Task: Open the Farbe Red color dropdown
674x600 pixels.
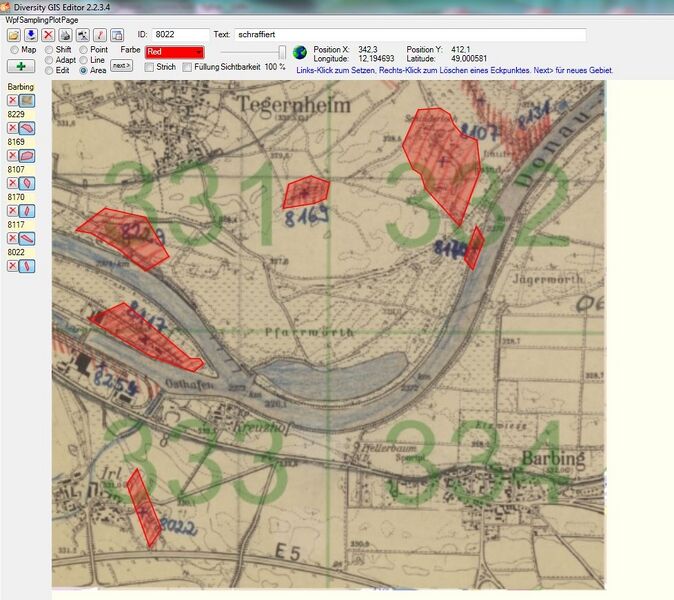Action: (x=175, y=52)
